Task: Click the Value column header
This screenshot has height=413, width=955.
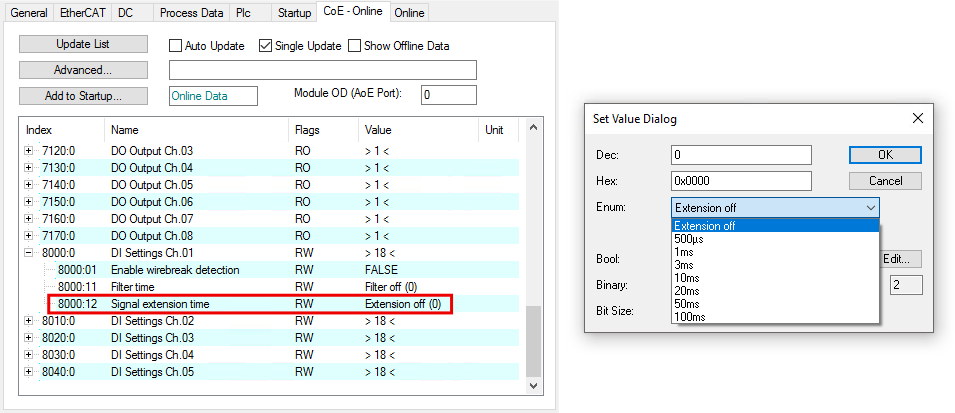Action: (x=418, y=130)
